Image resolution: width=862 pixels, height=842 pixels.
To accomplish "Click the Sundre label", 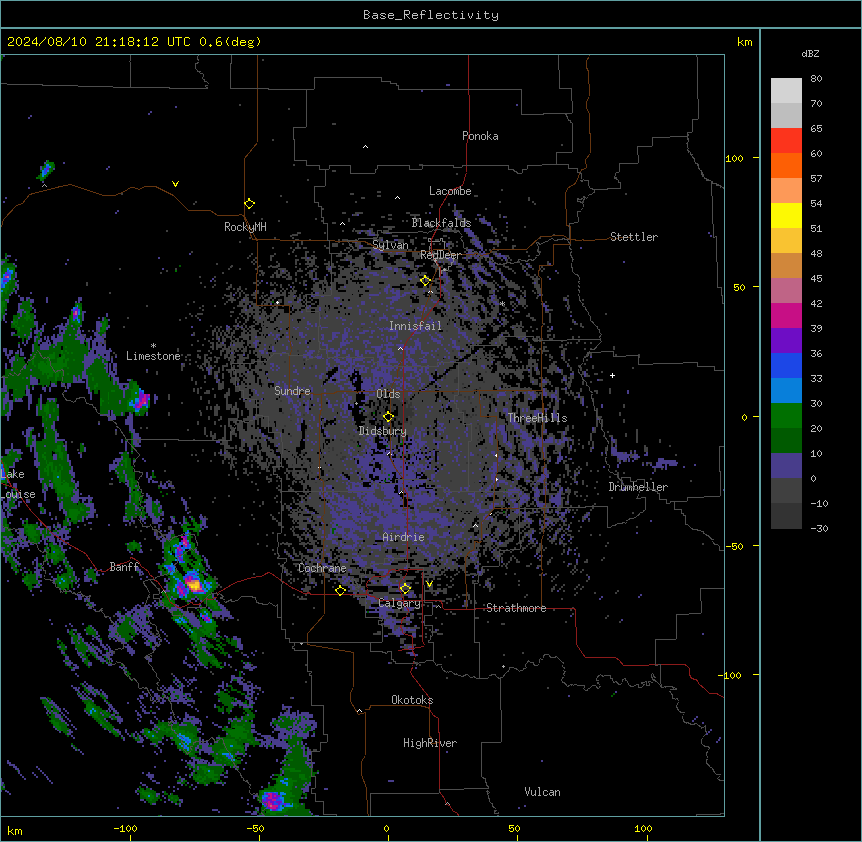I will click(292, 391).
